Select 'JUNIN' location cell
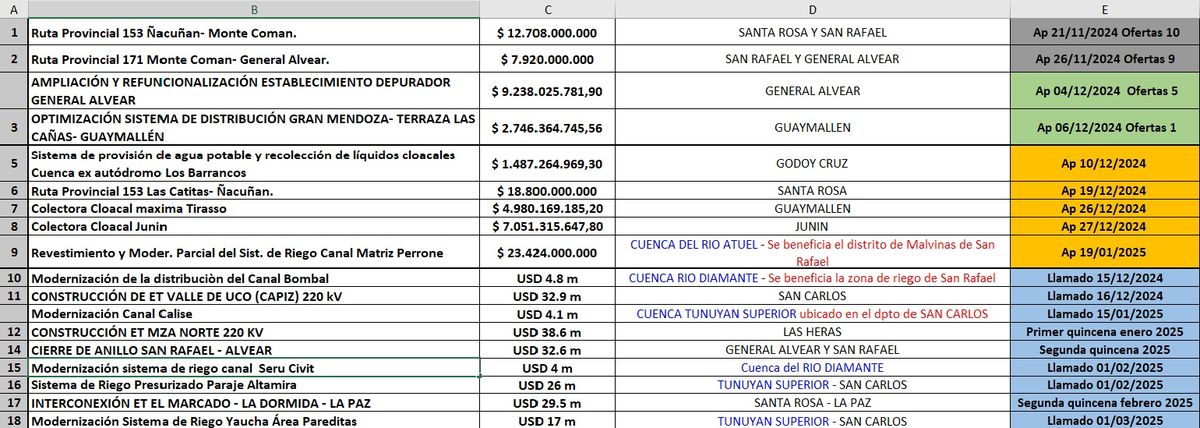 (812, 227)
